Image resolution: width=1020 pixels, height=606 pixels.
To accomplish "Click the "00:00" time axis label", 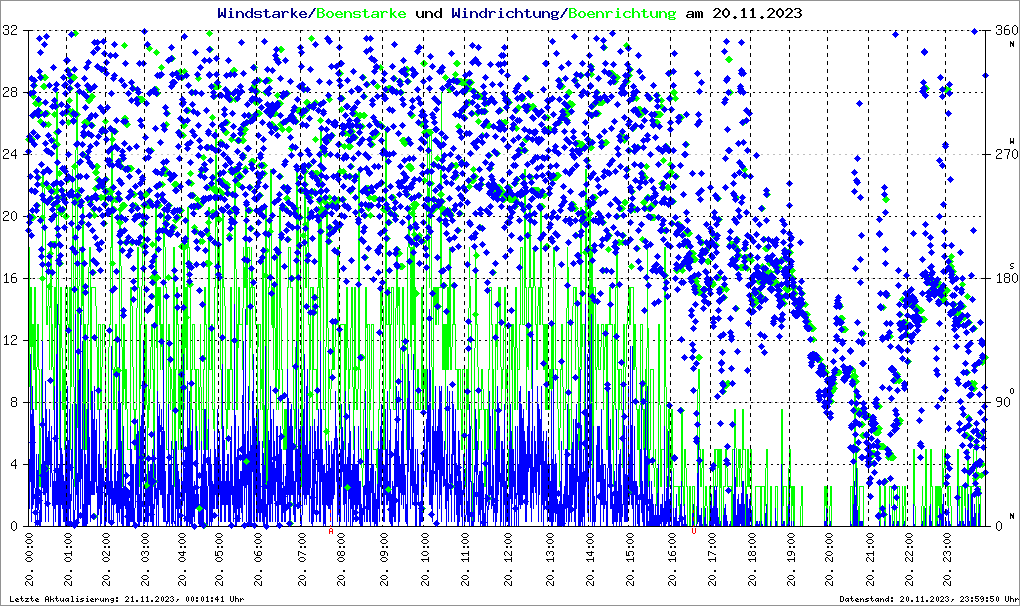I will 29,546.
